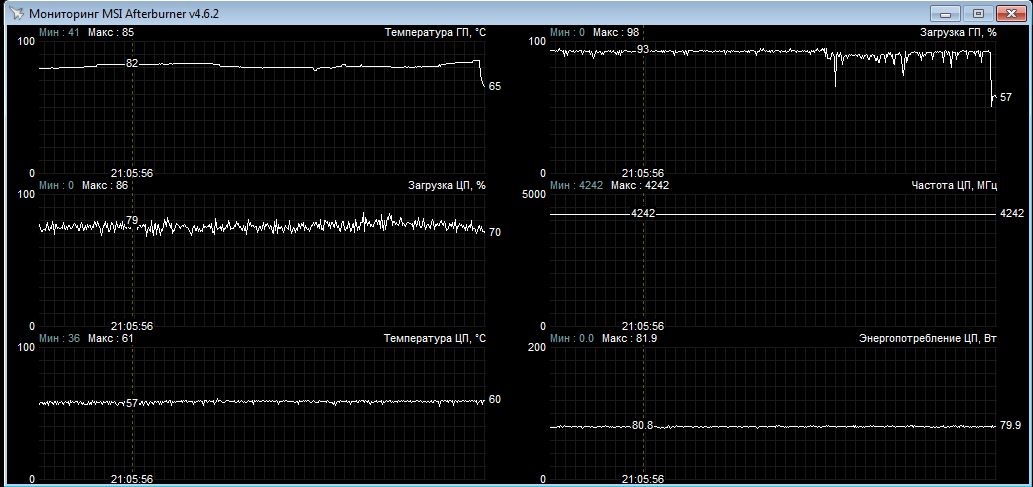
Task: Click timestamp 21:05:56 under CPU frequency graph
Action: tap(643, 326)
